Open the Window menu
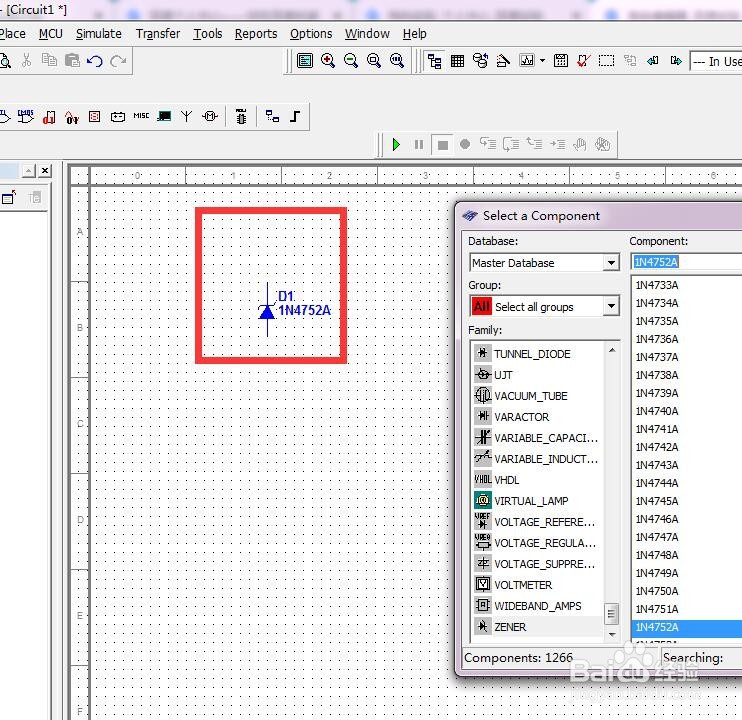742x720 pixels. [x=367, y=34]
